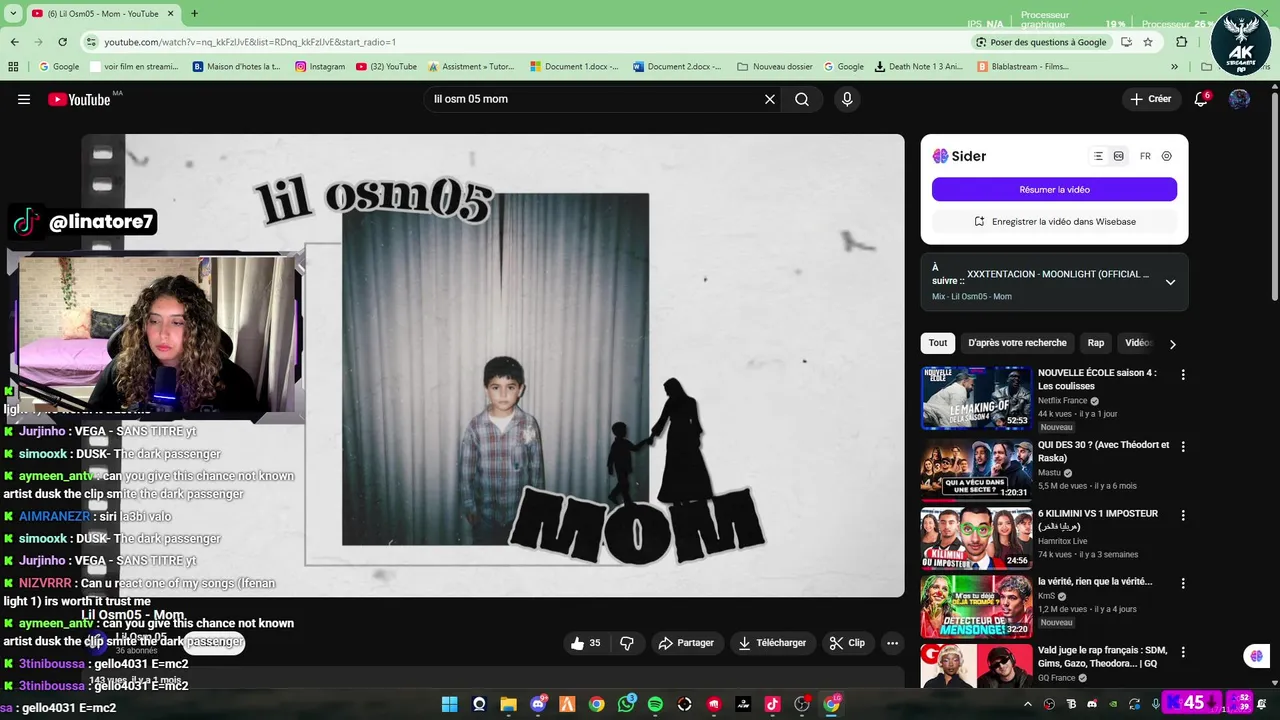Image resolution: width=1280 pixels, height=720 pixels.
Task: Click Résumer la vidéo in Sider
Action: point(1054,189)
